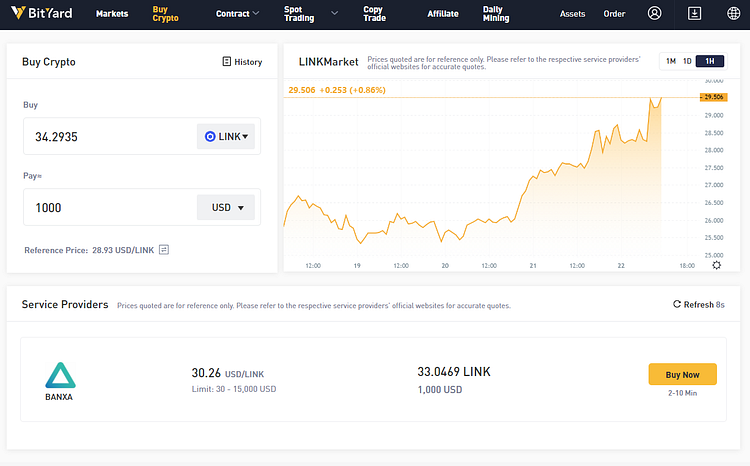Click the 1,000 USD provider amount
The height and width of the screenshot is (466, 750).
[440, 389]
